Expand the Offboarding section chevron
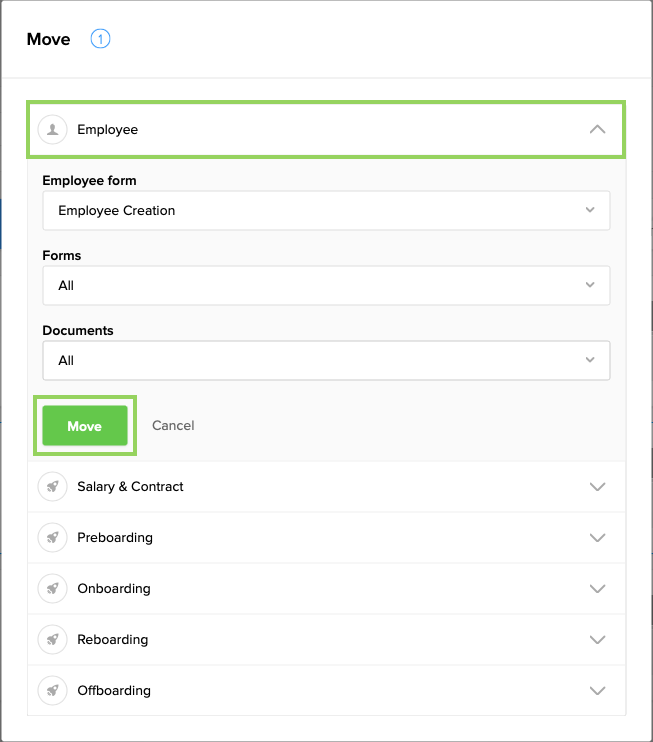The height and width of the screenshot is (742, 653). pyautogui.click(x=597, y=691)
